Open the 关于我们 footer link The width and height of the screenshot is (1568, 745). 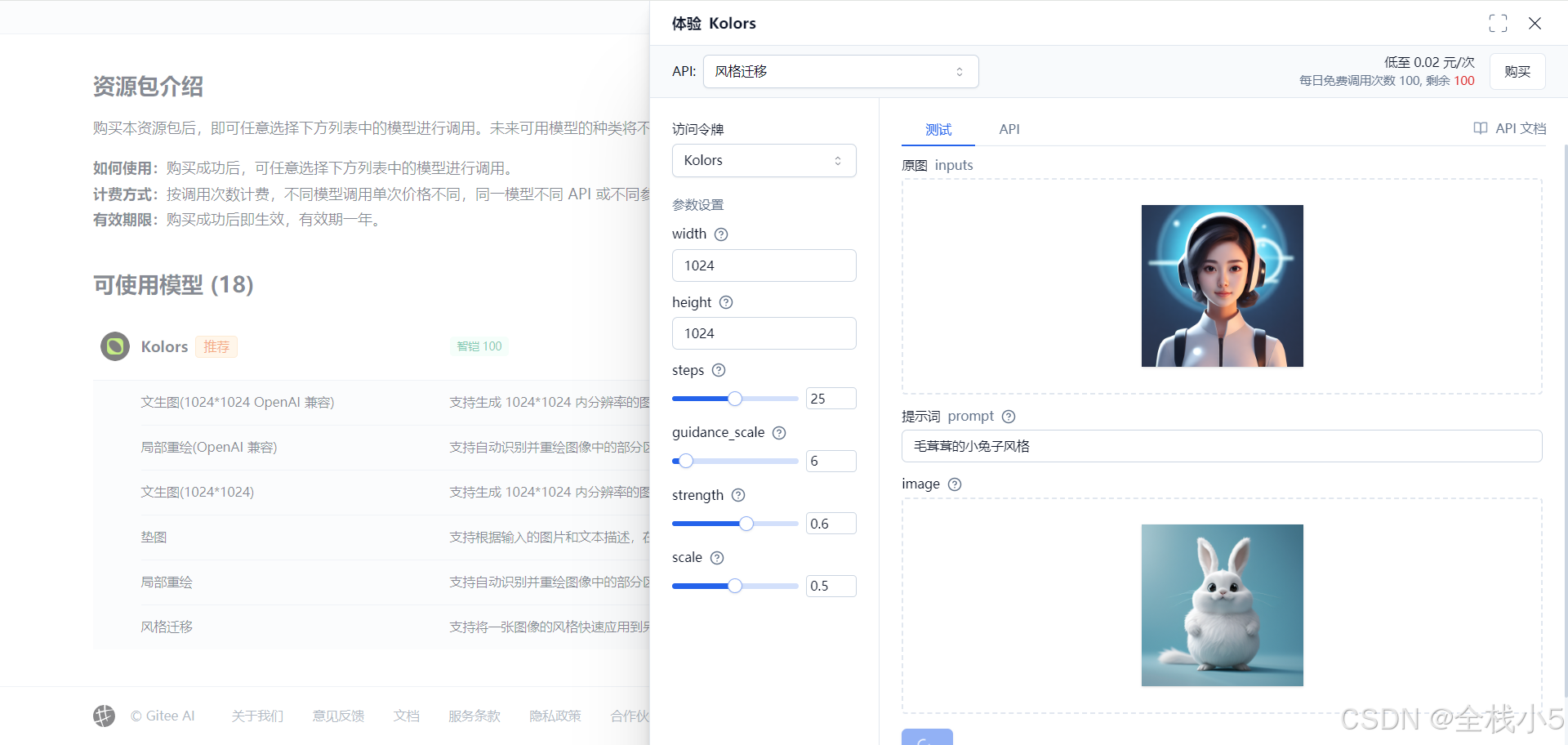tap(257, 716)
